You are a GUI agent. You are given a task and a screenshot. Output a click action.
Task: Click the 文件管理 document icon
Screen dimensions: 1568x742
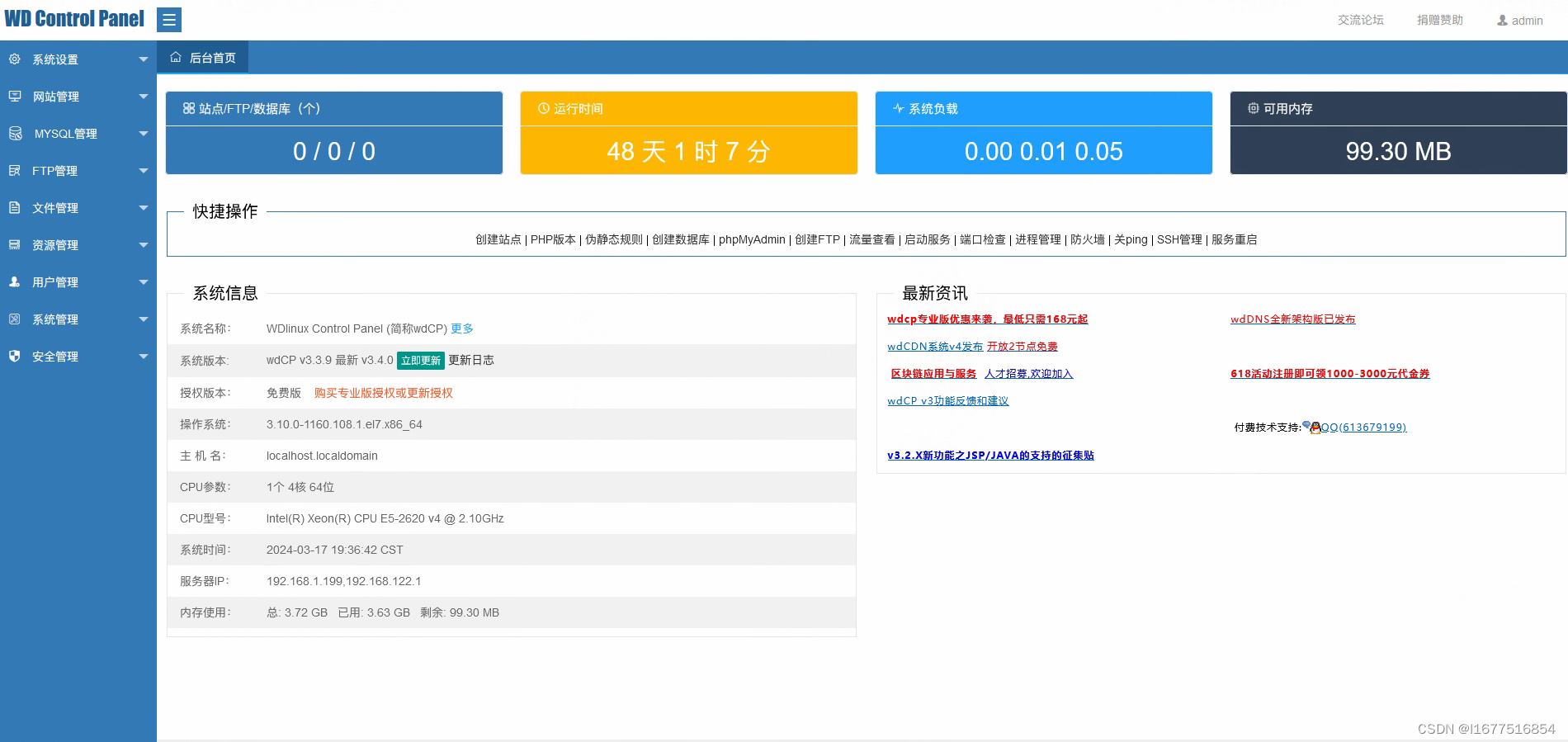(x=14, y=208)
